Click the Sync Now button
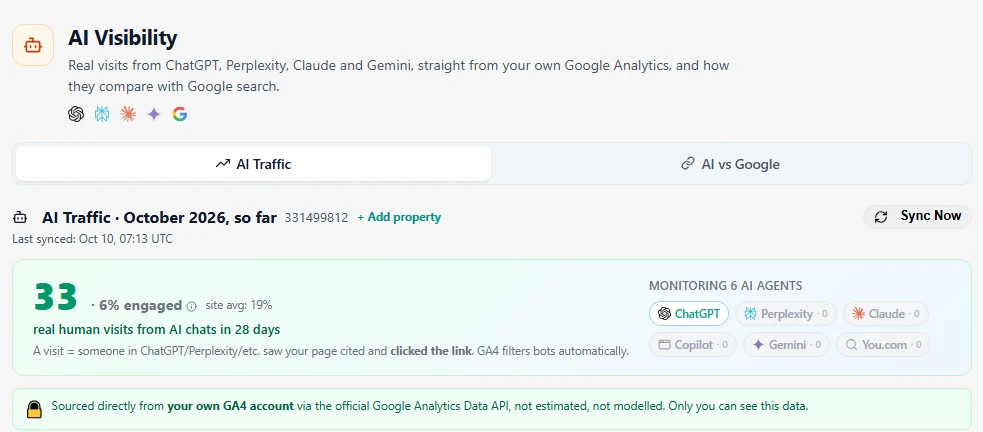The height and width of the screenshot is (432, 983). coord(918,216)
